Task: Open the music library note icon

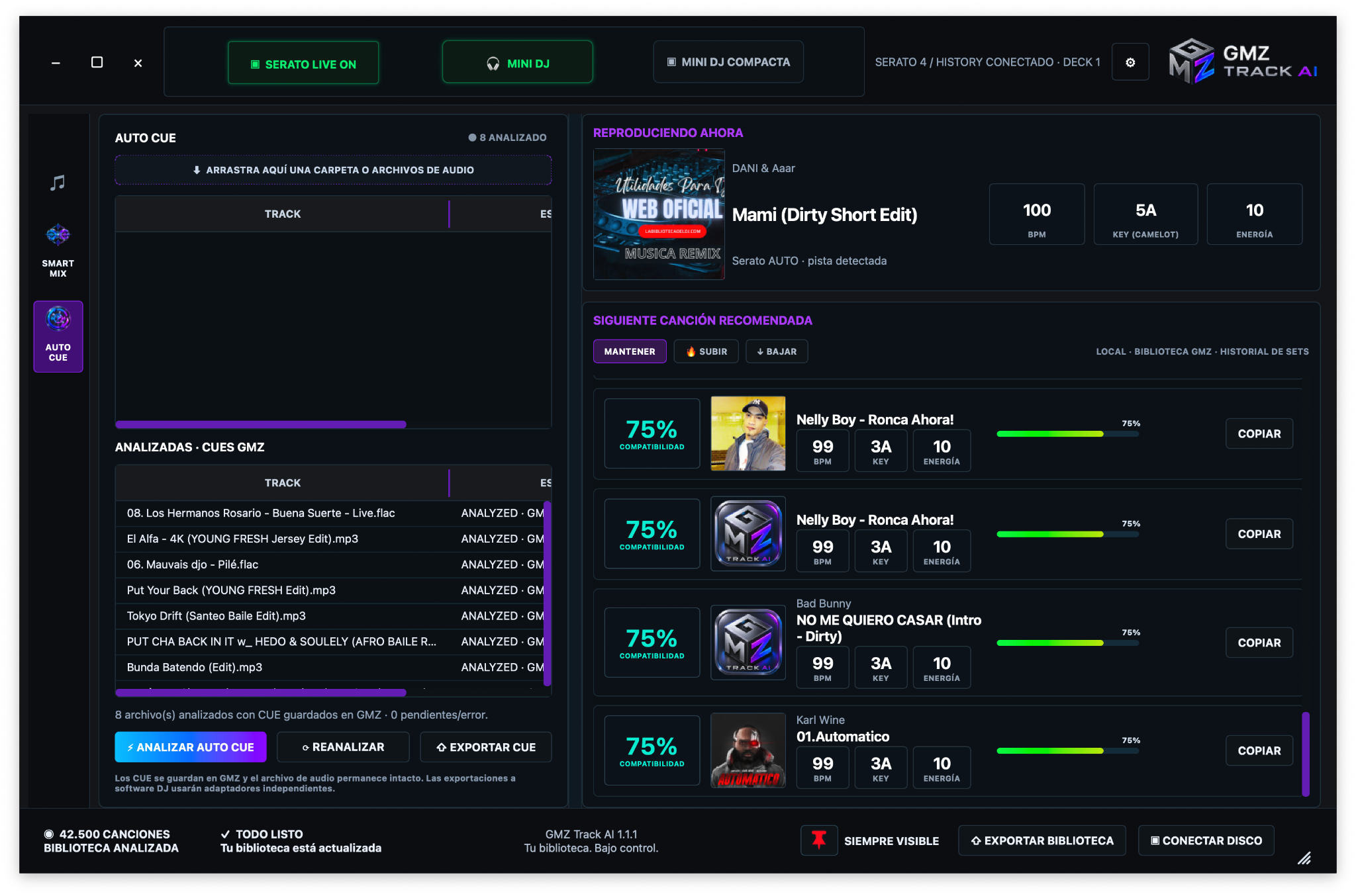Action: tap(58, 183)
